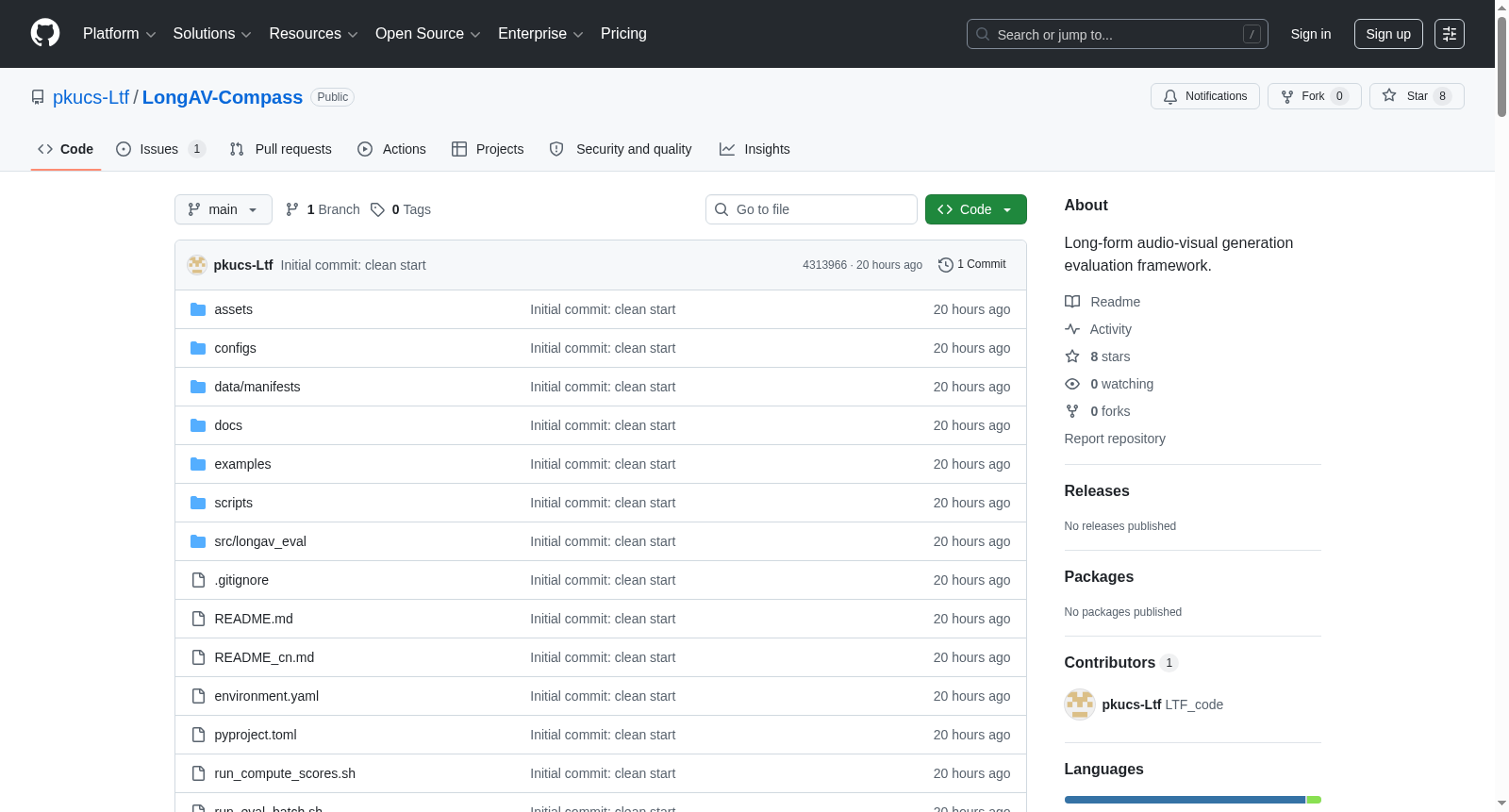Expand the Platform menu

(x=120, y=34)
